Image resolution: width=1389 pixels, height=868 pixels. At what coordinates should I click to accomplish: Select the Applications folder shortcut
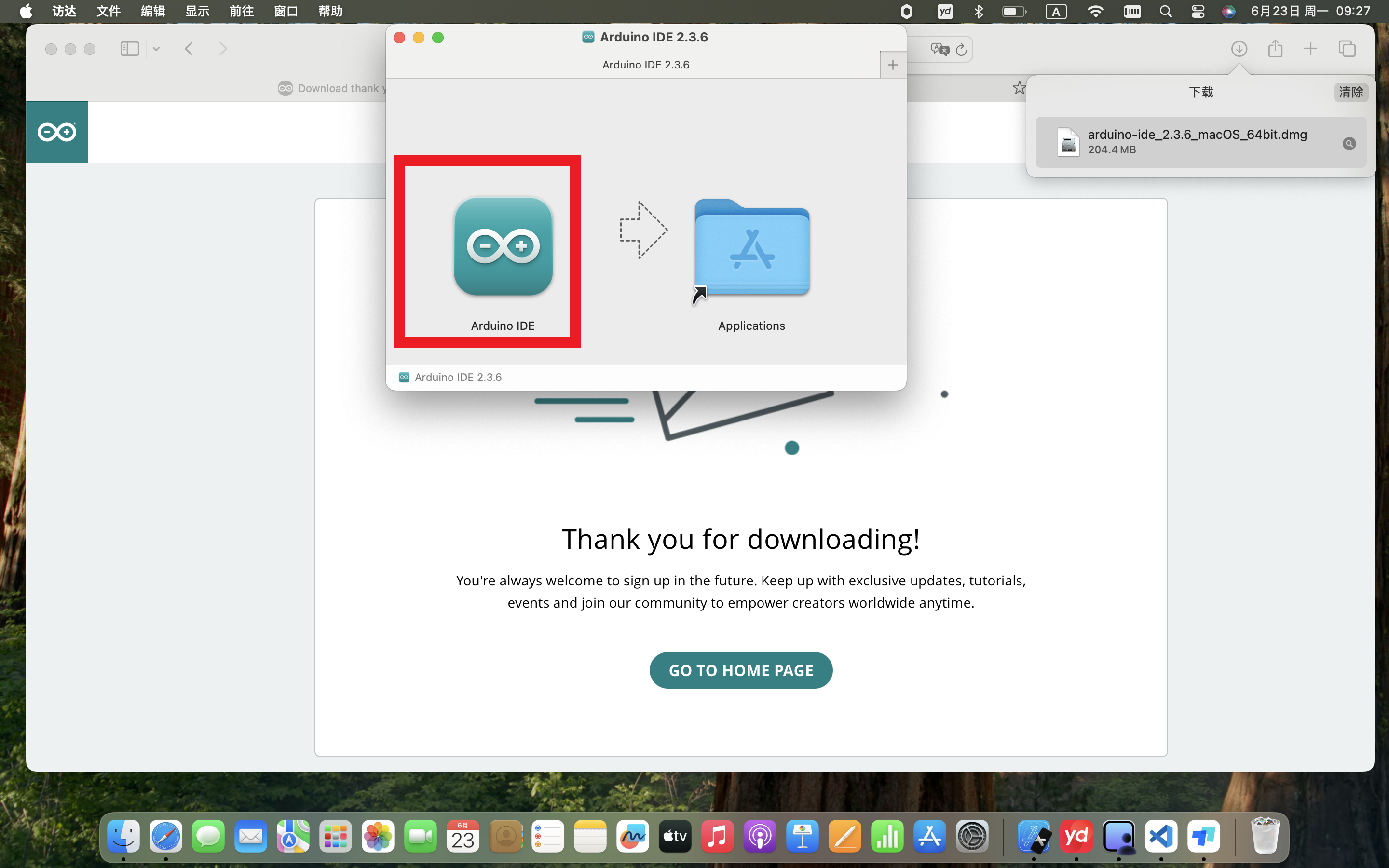(752, 248)
